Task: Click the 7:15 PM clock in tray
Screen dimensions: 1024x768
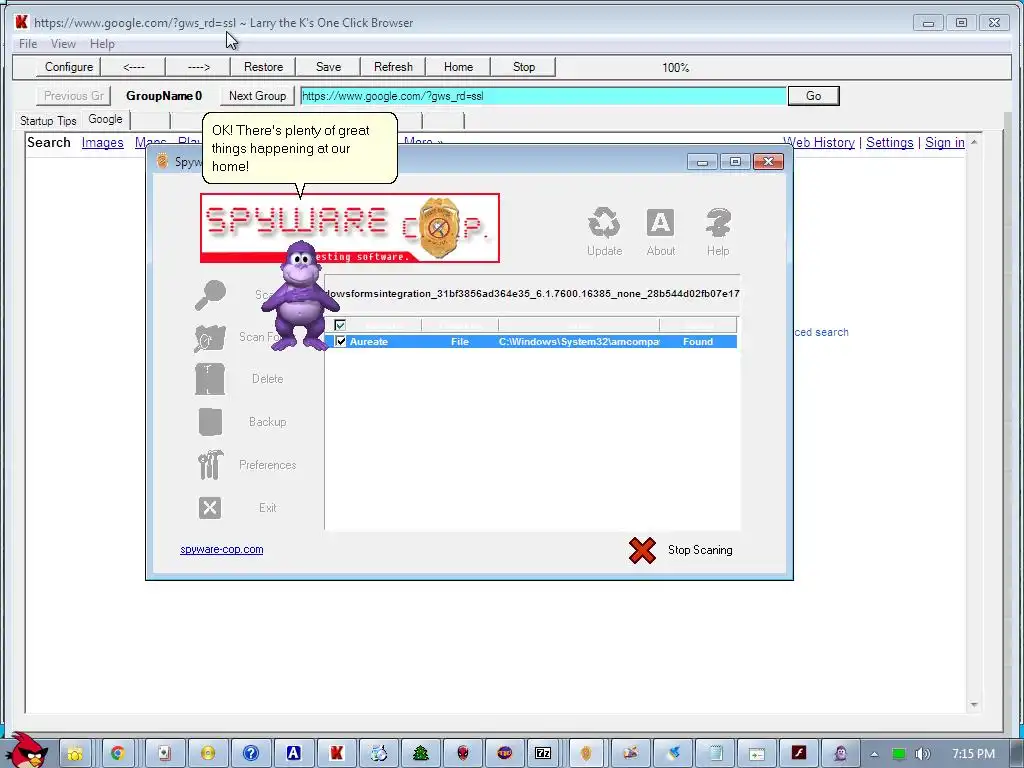Action: pos(973,754)
